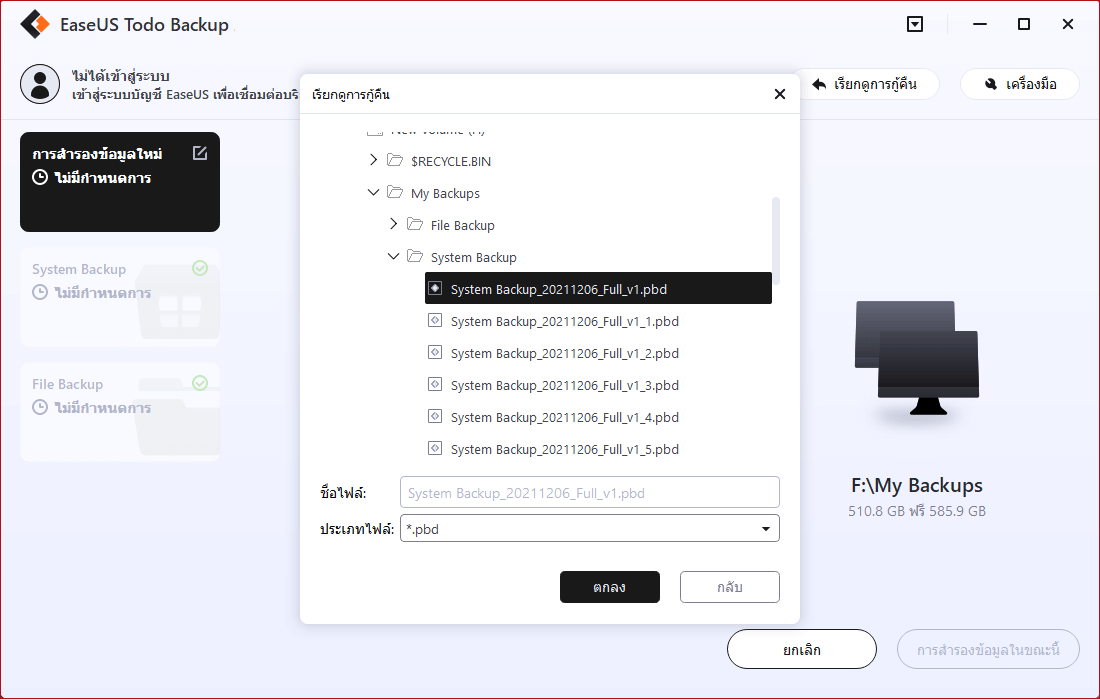Click the clock icon on System Backup card
Screen dimensions: 1100x699
point(40,293)
